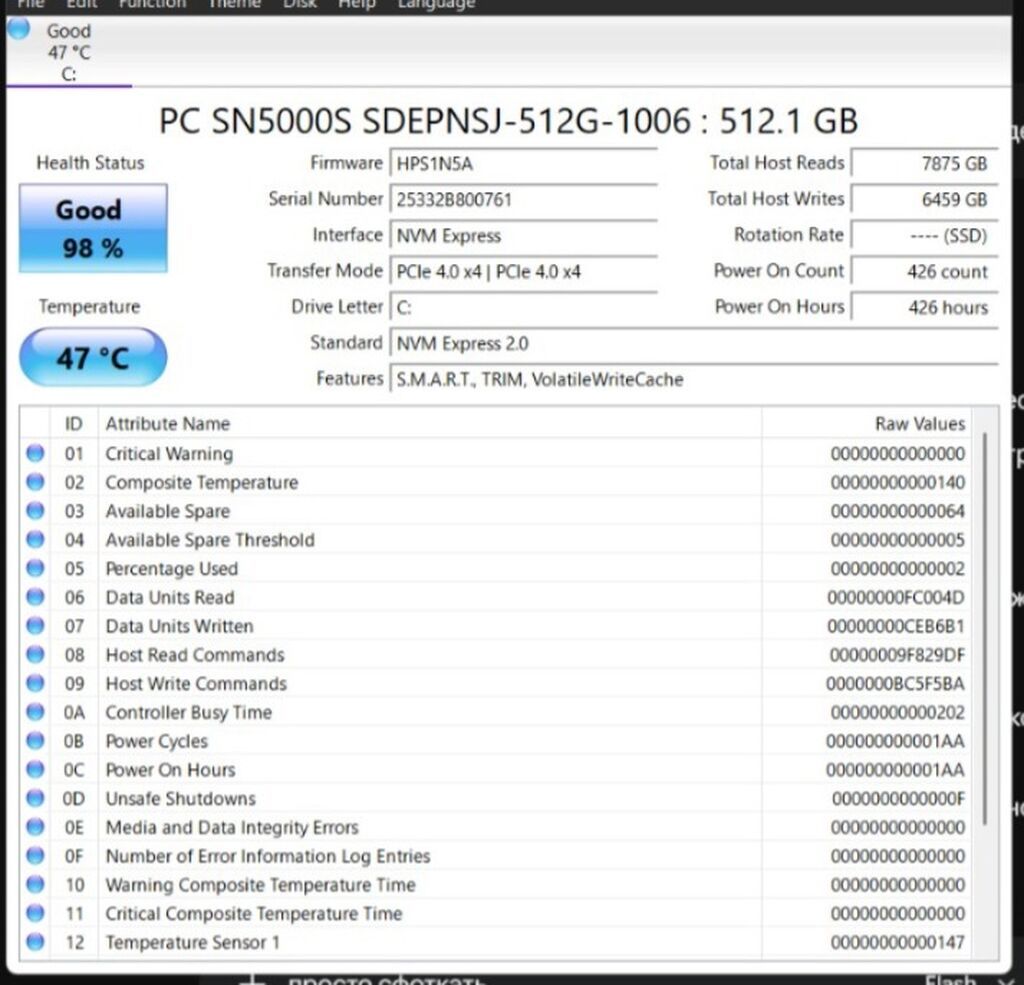Click the Raw Values column header
The width and height of the screenshot is (1024, 985).
coord(866,423)
